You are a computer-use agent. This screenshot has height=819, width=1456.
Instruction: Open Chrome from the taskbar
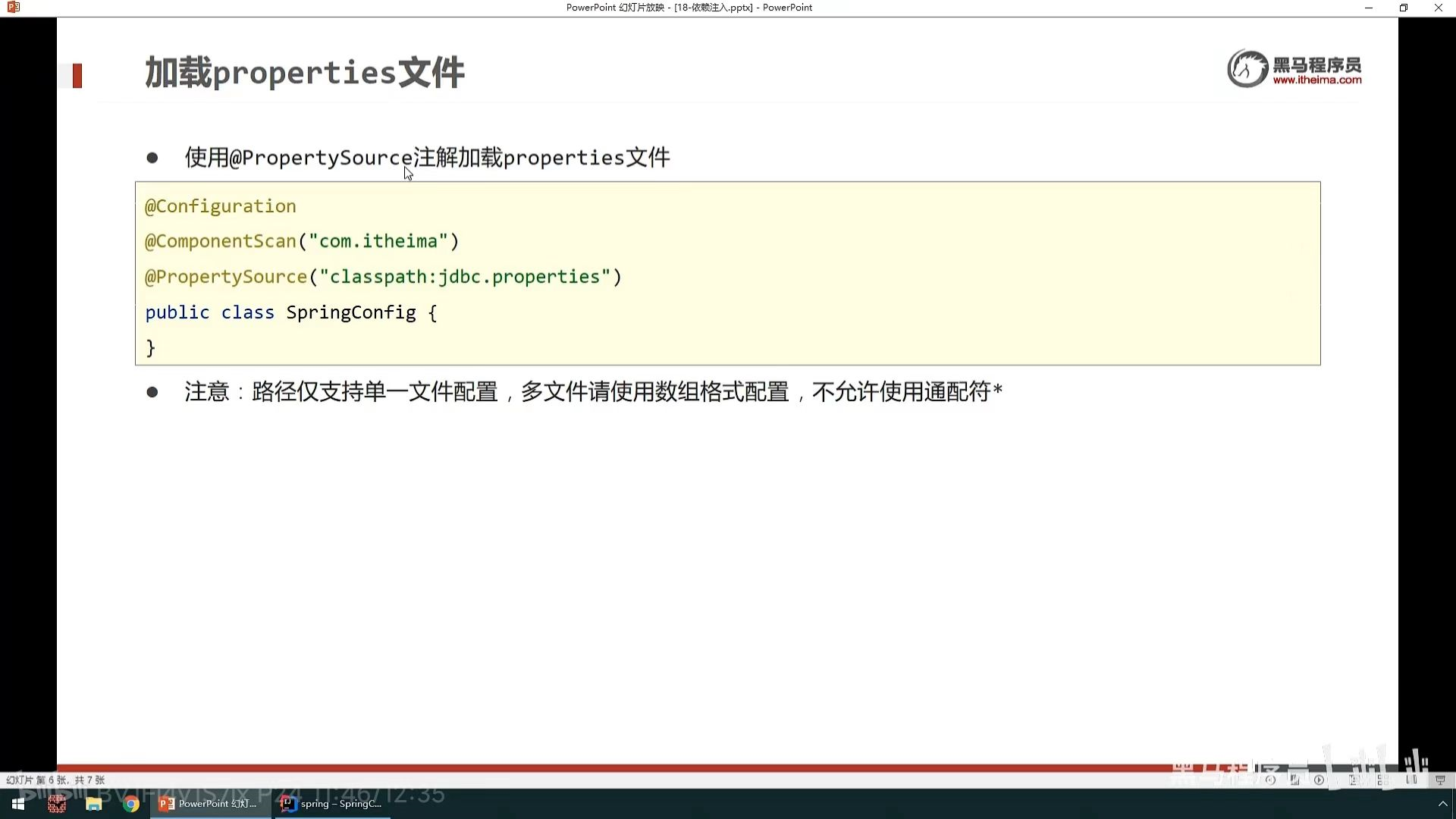(131, 804)
